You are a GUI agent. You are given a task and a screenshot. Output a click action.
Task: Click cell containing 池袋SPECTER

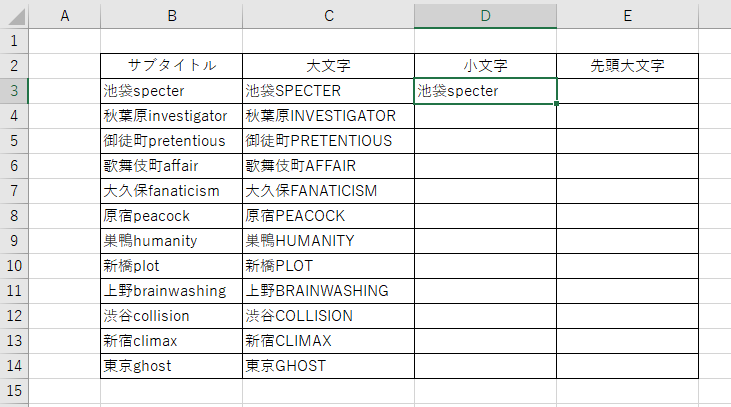pyautogui.click(x=329, y=91)
